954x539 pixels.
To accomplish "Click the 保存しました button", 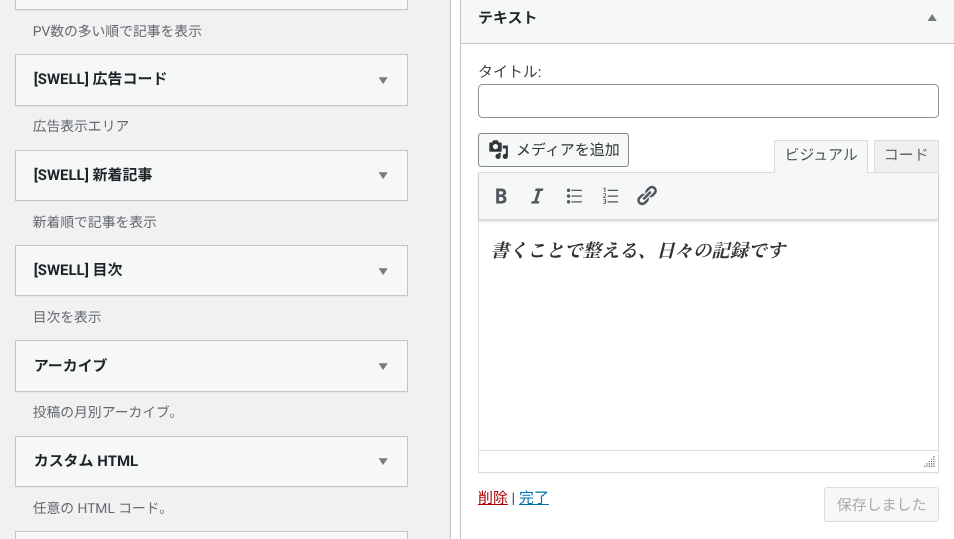I will [x=881, y=505].
